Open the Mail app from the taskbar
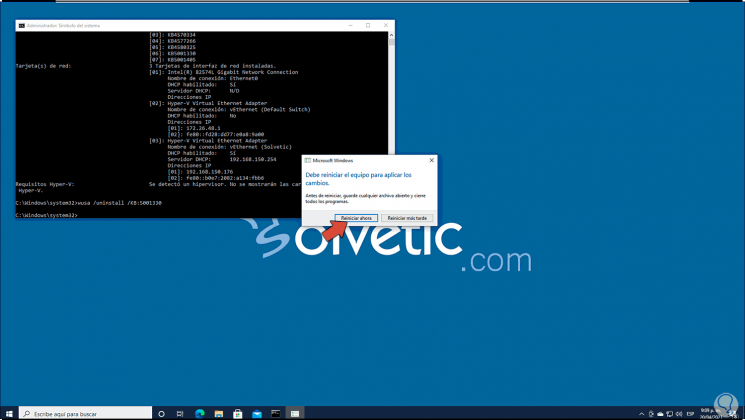 (257, 414)
